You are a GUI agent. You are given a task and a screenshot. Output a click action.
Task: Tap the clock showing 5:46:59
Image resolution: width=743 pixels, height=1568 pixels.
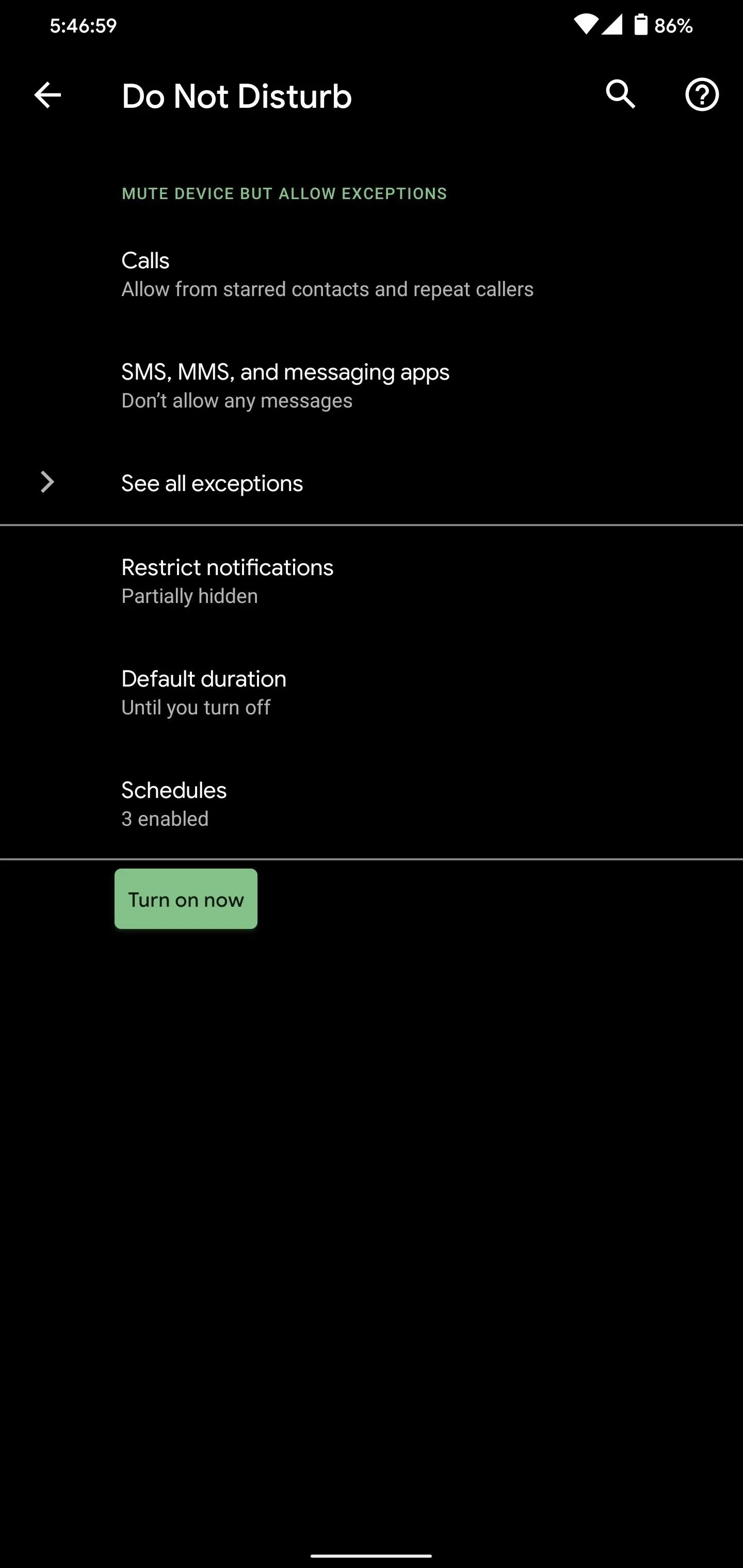coord(84,26)
